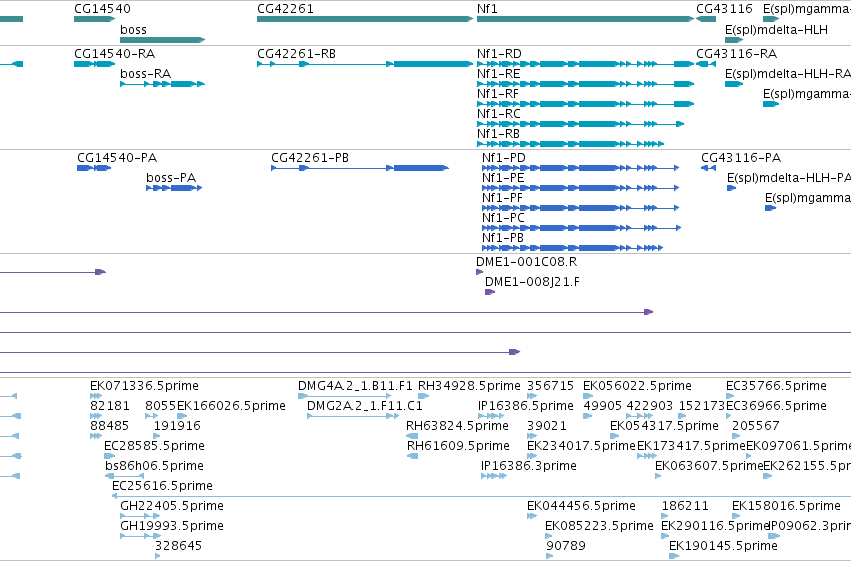Screen dimensions: 851x561
Task: Click protein CG14540-PA label
Action: click(x=117, y=158)
